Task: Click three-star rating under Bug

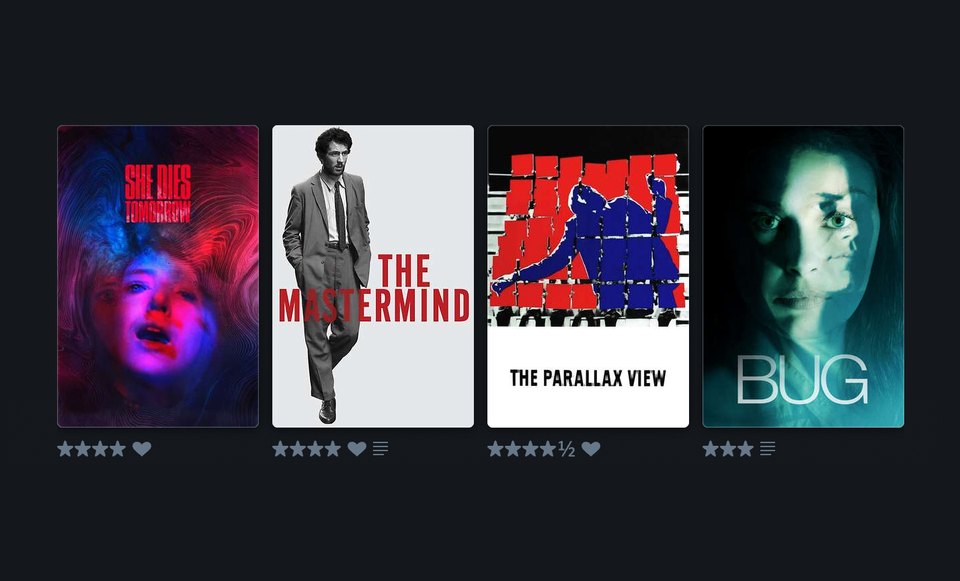Action: [728, 449]
